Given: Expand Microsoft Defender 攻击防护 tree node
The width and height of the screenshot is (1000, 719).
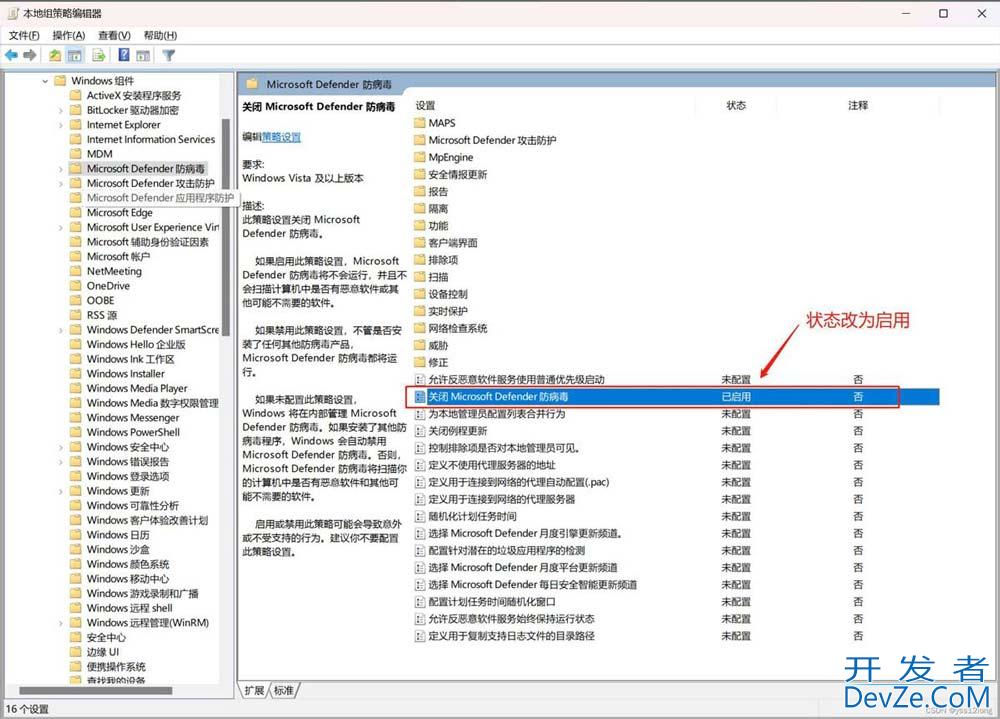Looking at the screenshot, I should click(x=61, y=184).
